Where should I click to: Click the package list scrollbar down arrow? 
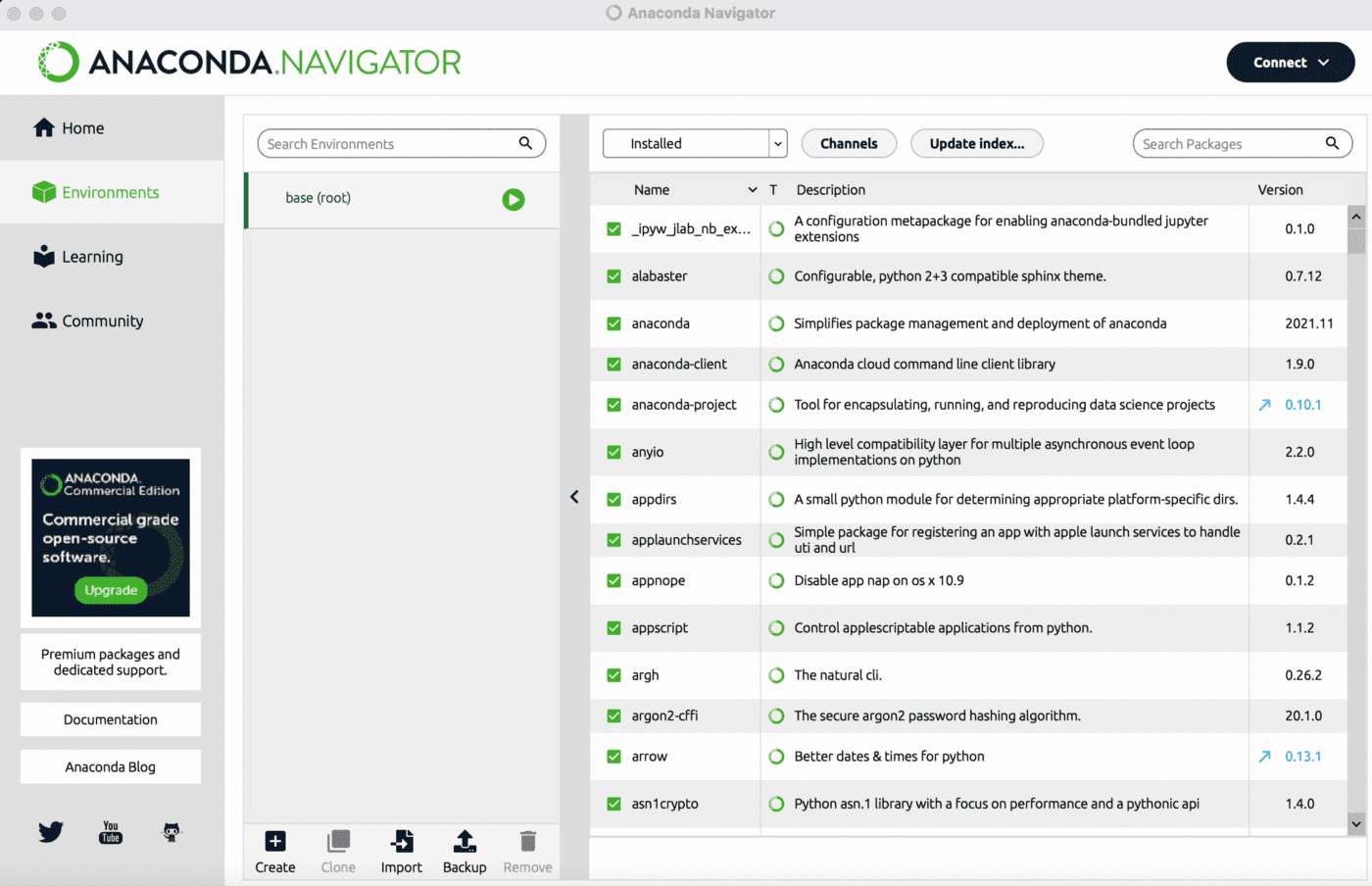pyautogui.click(x=1356, y=824)
